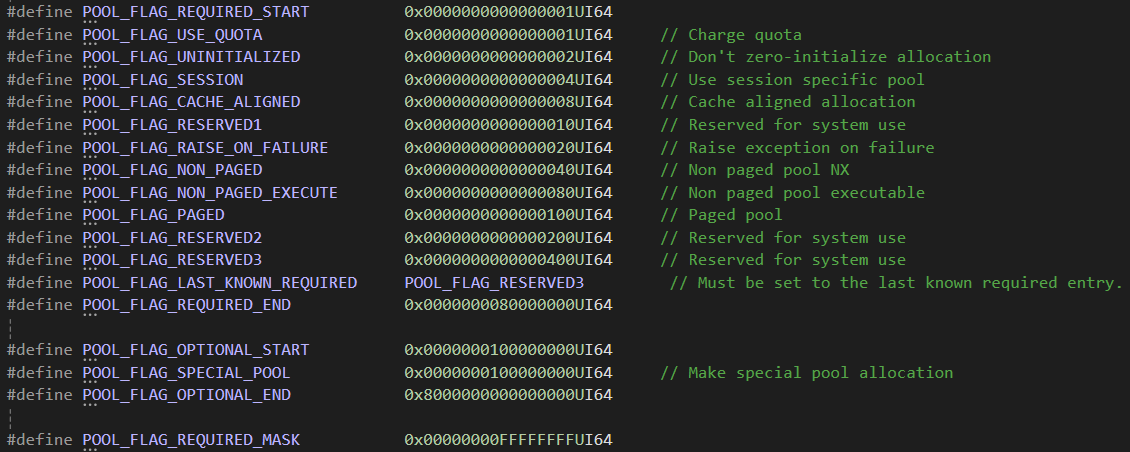
Task: Click 'Must be set to the last known' comment
Action: 897,283
